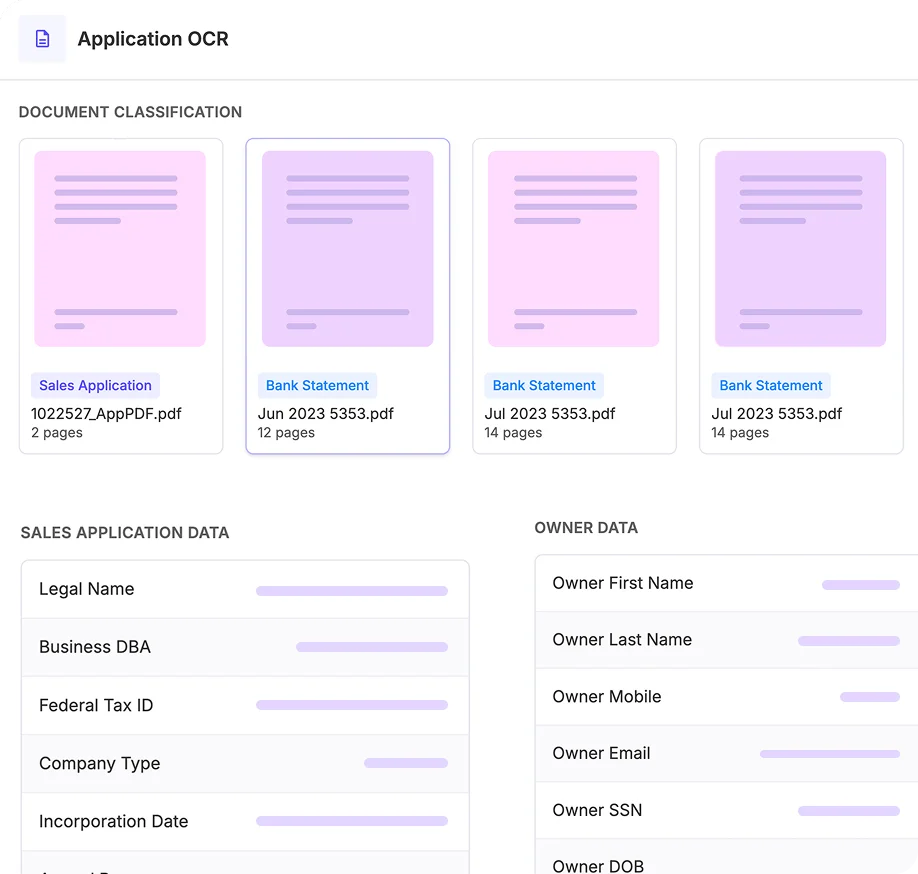The image size is (918, 874).
Task: Open the Sales Application Data section header
Action: [125, 533]
